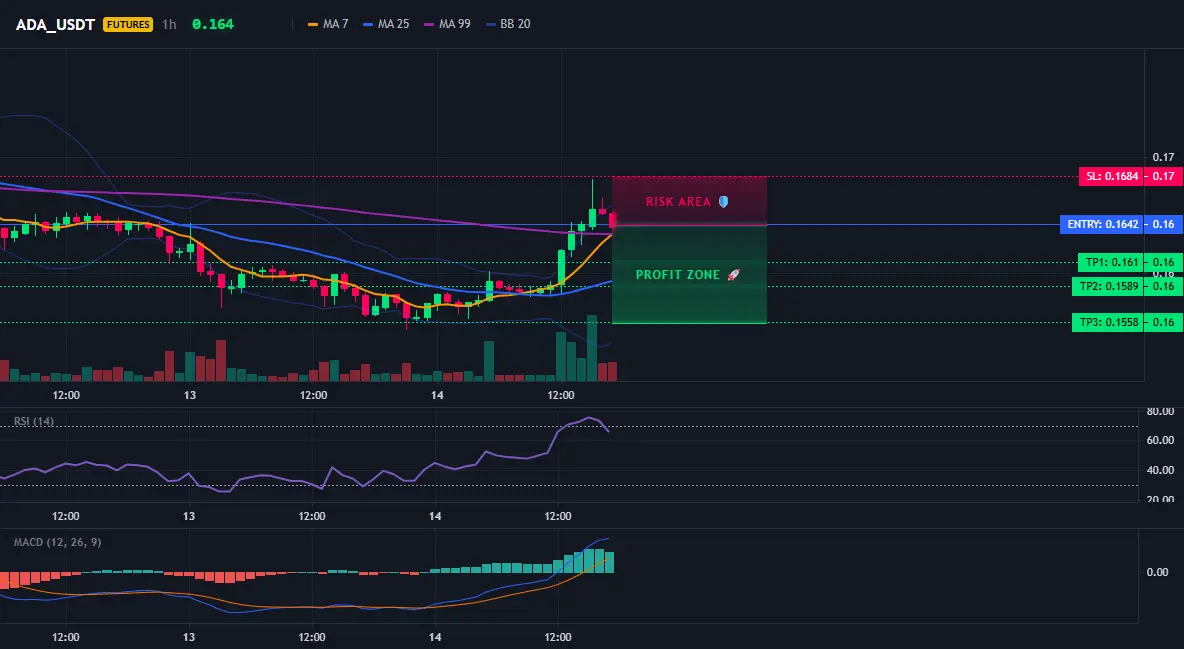Toggle the MA 7 legend item
The image size is (1184, 649).
point(328,24)
